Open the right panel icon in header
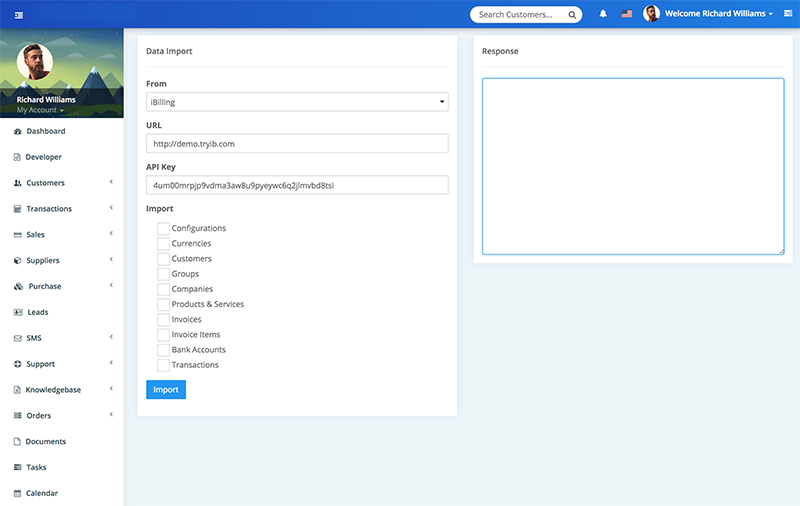 (x=788, y=14)
